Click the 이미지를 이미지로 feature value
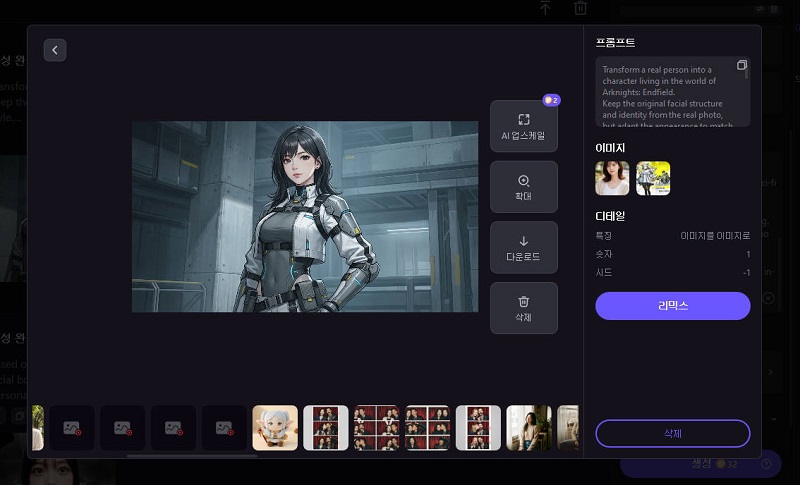The image size is (800, 485). (x=715, y=236)
